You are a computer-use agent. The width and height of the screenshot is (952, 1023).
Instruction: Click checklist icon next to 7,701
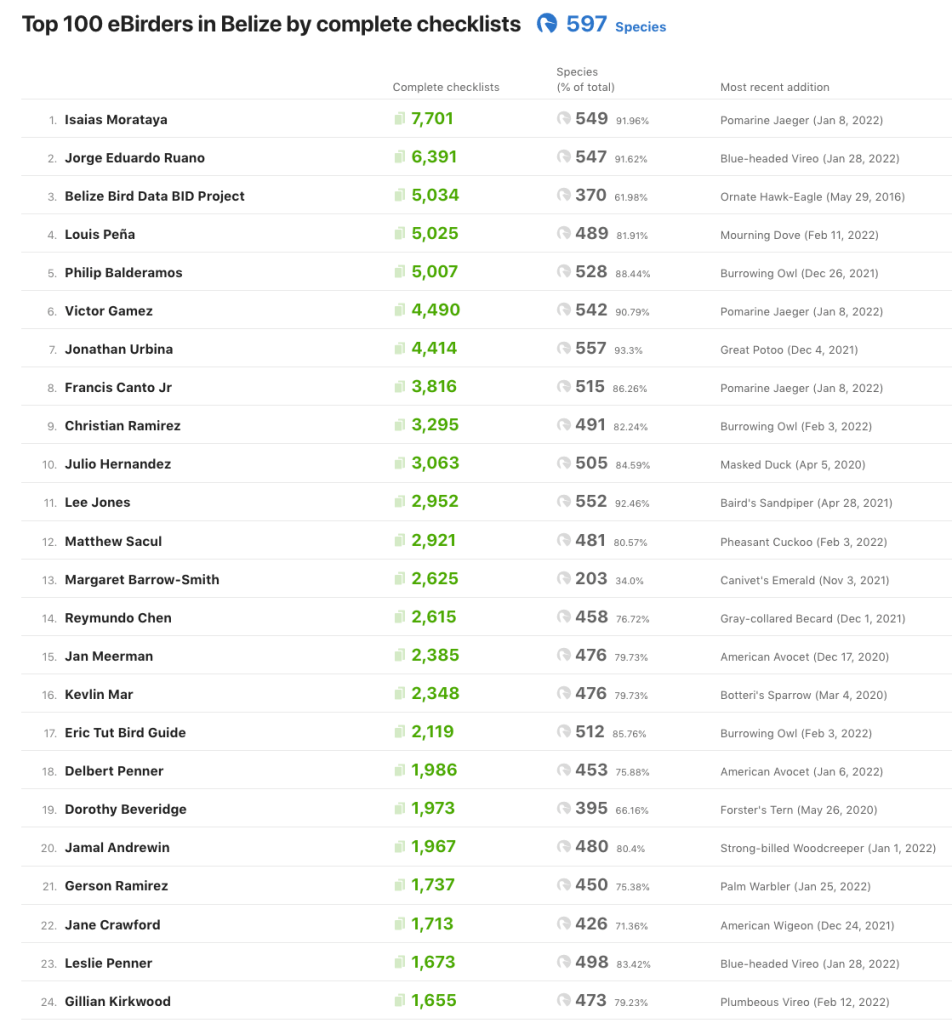point(400,119)
